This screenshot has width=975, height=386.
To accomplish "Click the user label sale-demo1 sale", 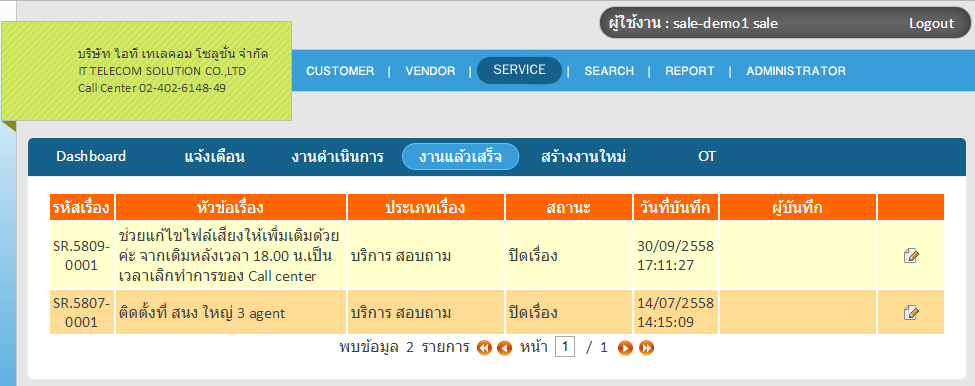I will tap(725, 24).
